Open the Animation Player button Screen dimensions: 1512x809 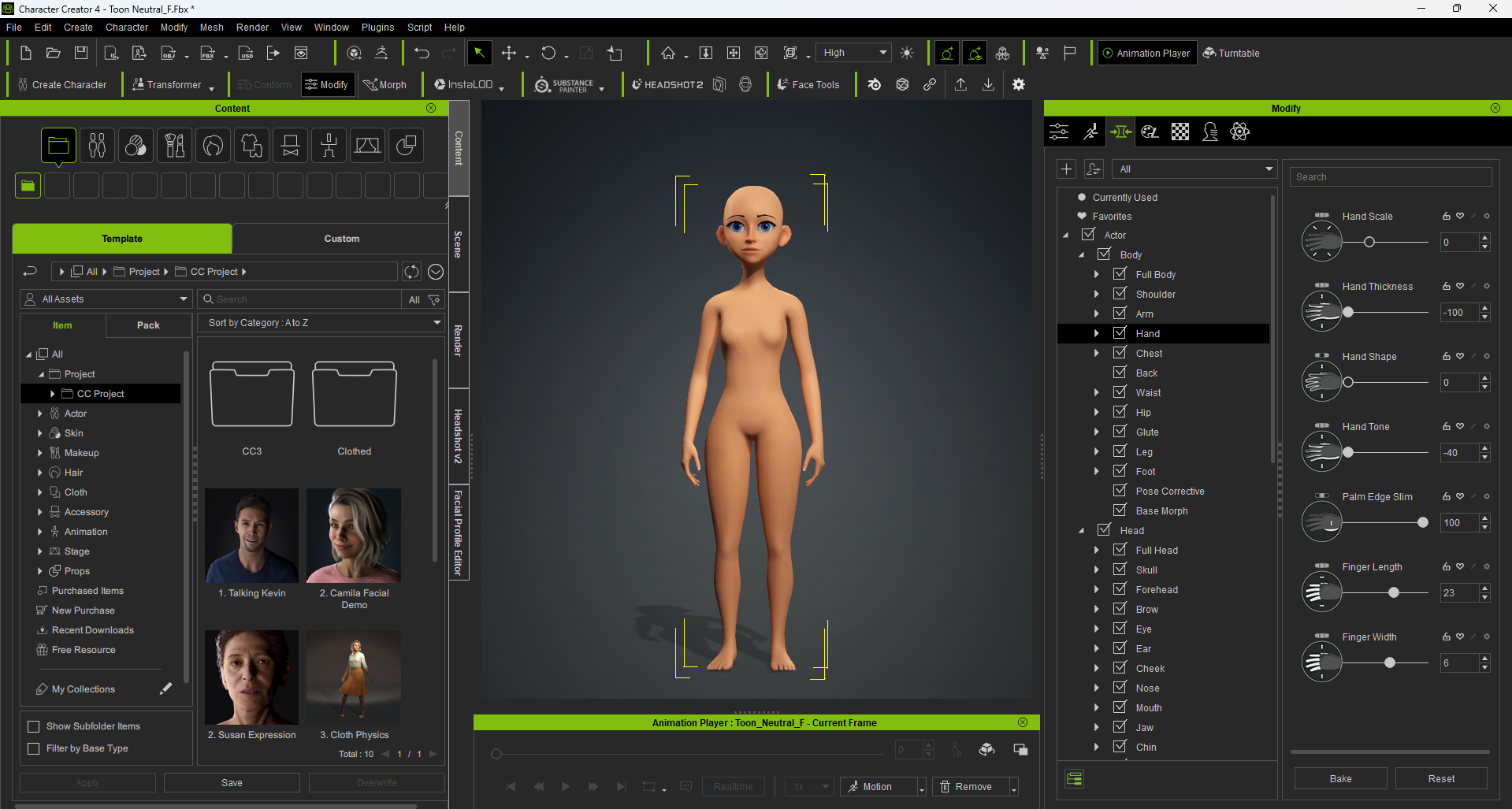1146,53
